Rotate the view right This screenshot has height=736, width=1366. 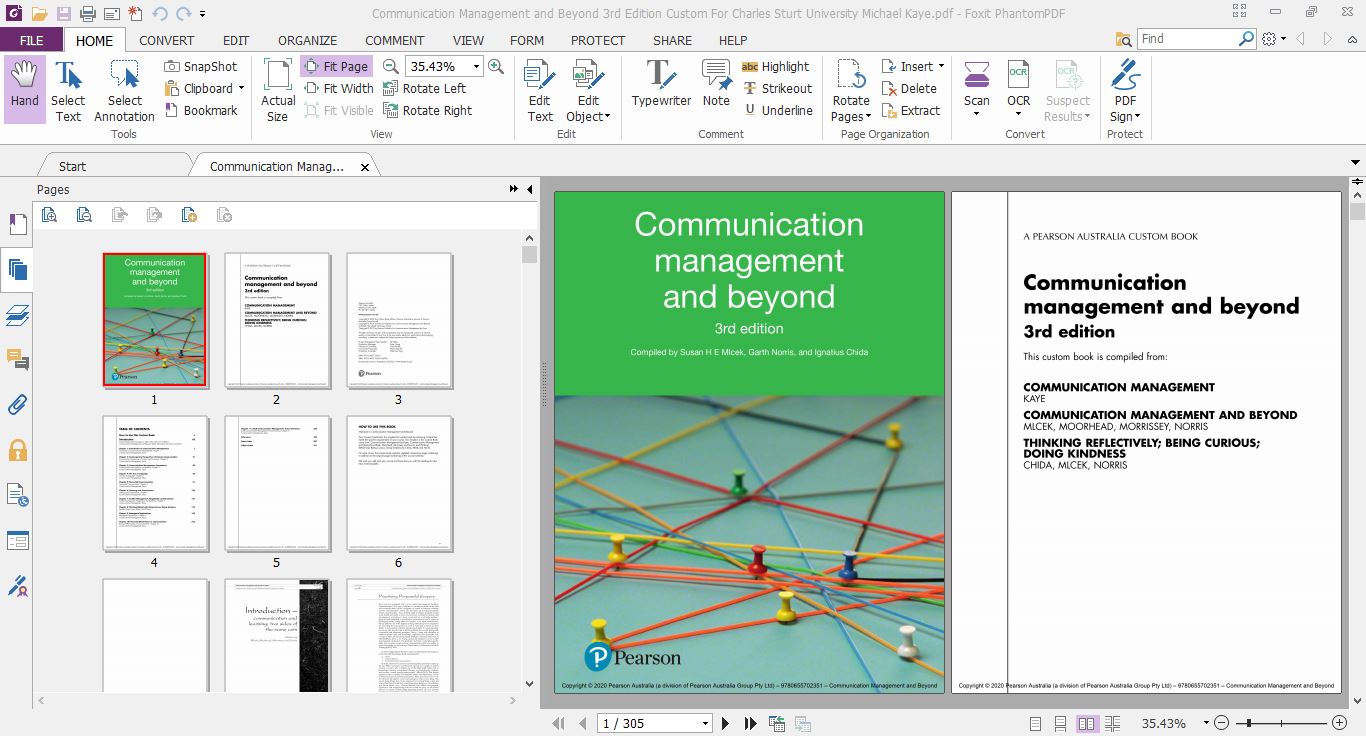pyautogui.click(x=428, y=110)
